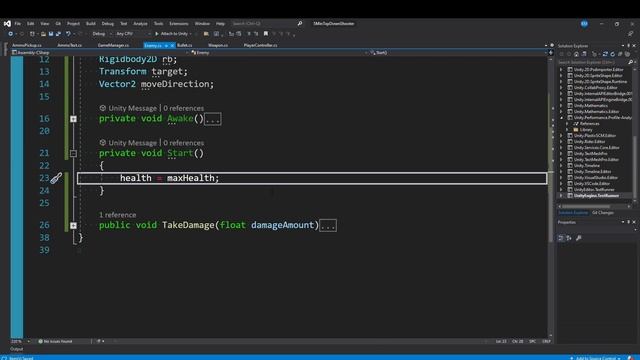Switch to Bullet.cs tab
Viewport: 640px width, 360px height.
[184, 45]
